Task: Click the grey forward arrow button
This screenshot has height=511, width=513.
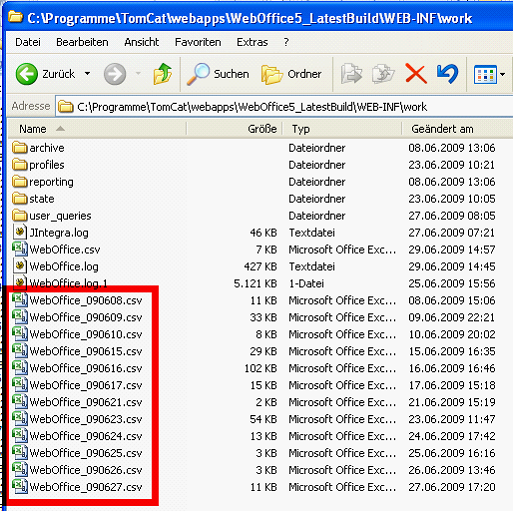Action: tap(115, 74)
